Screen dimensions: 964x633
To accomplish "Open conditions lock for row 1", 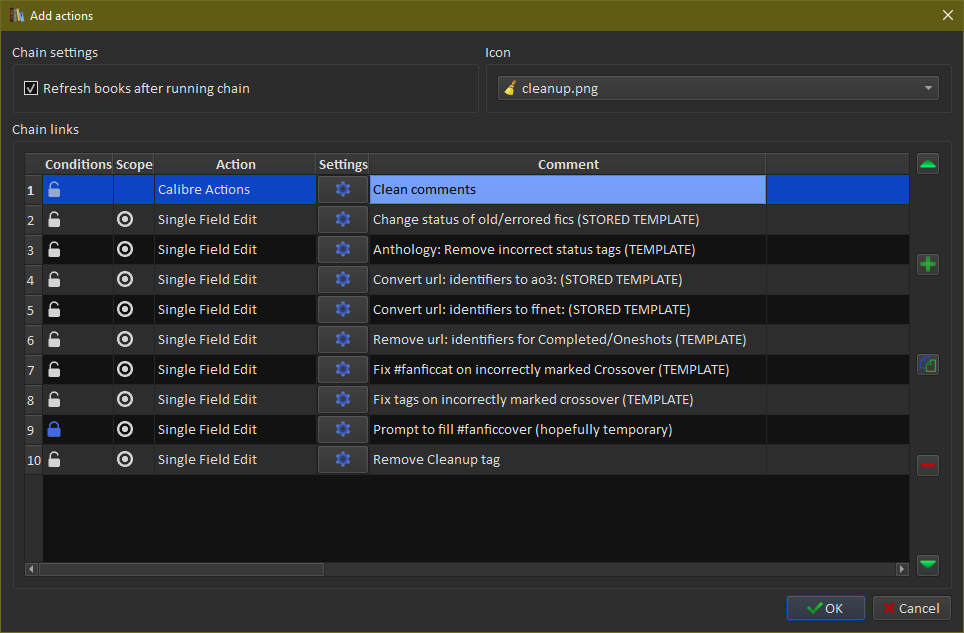I will (x=55, y=190).
